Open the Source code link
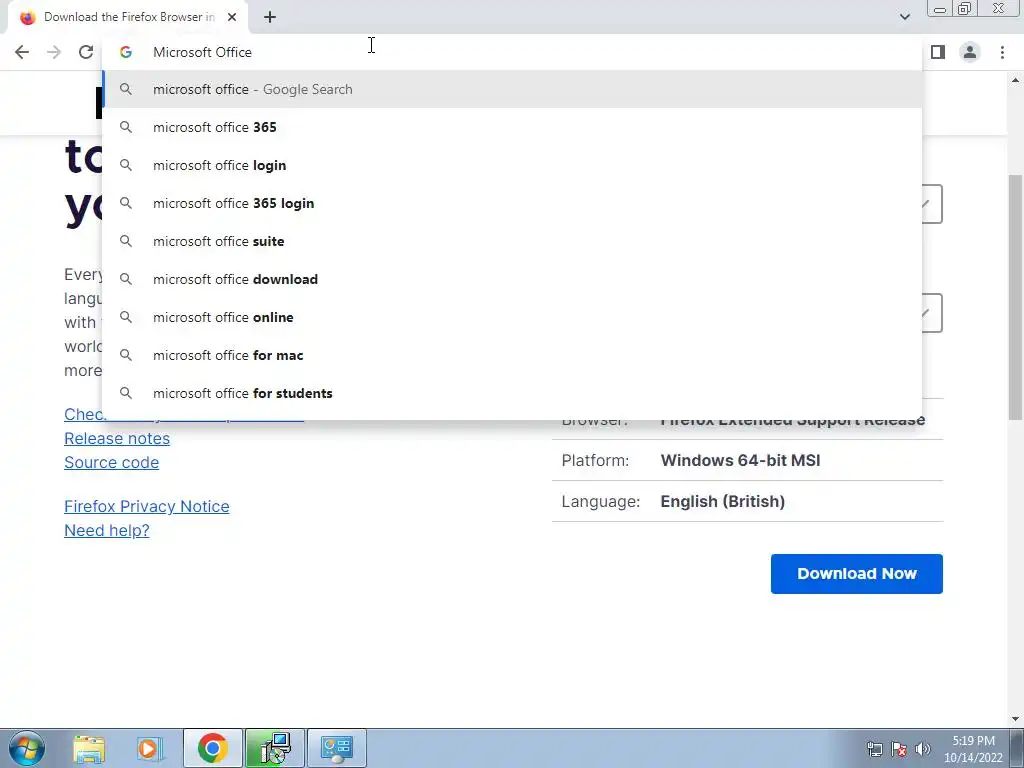 [112, 462]
